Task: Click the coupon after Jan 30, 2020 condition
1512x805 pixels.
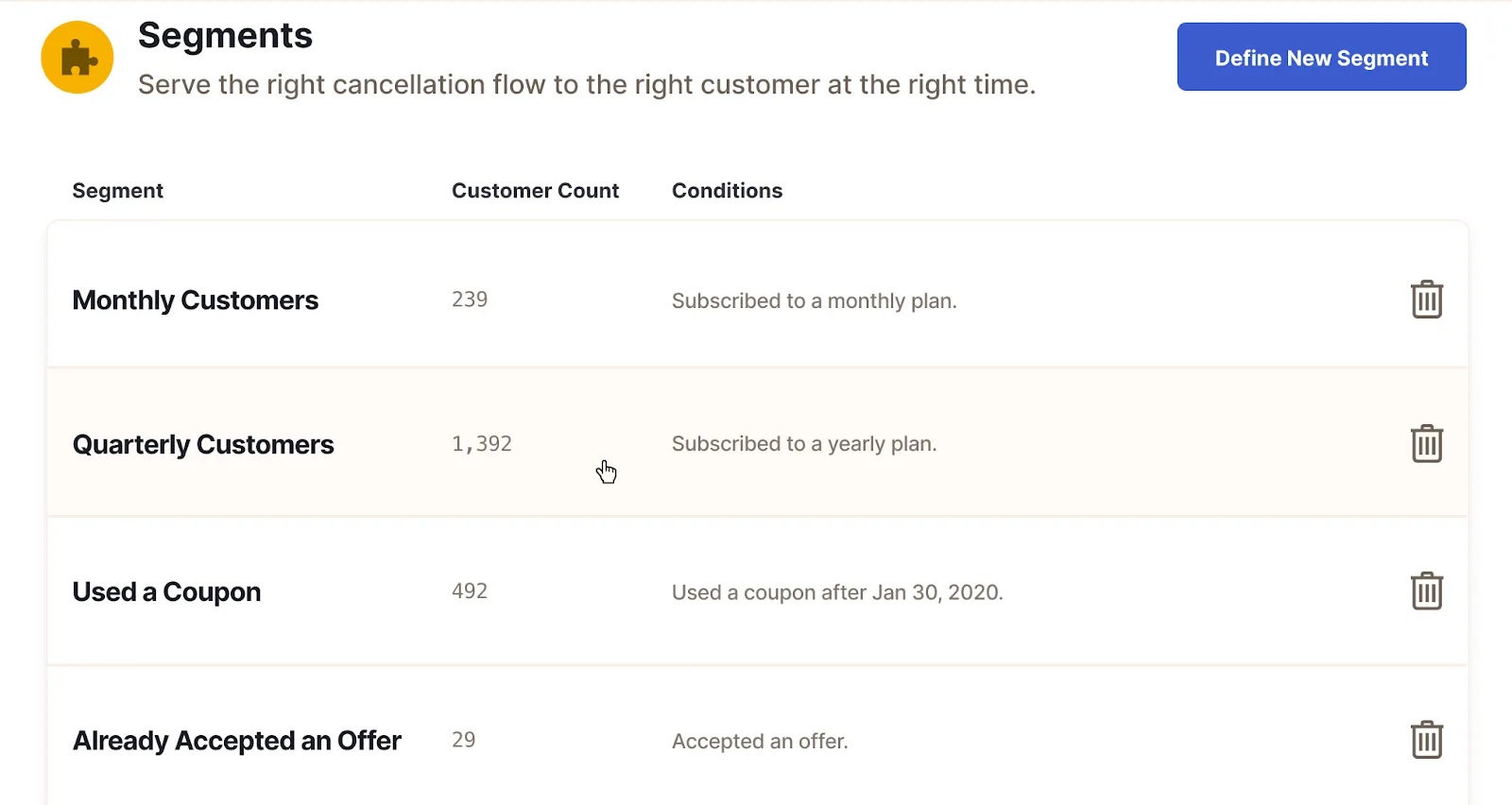Action: pyautogui.click(x=837, y=592)
